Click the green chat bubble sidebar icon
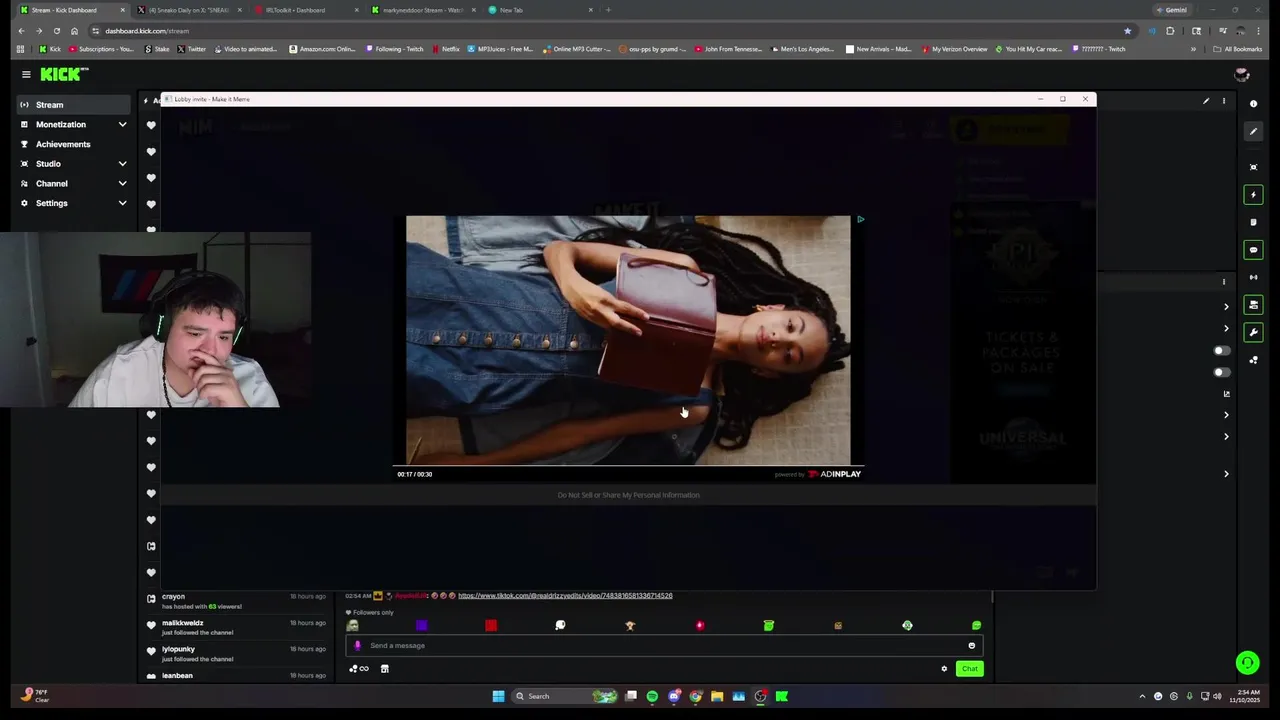 [x=1253, y=250]
